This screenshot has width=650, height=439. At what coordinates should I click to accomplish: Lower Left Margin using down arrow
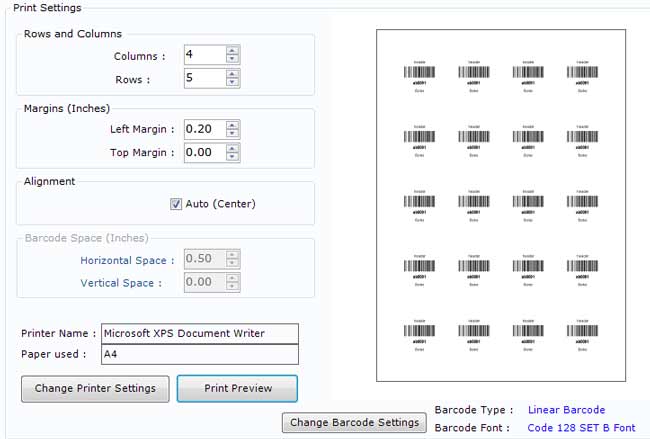(232, 133)
